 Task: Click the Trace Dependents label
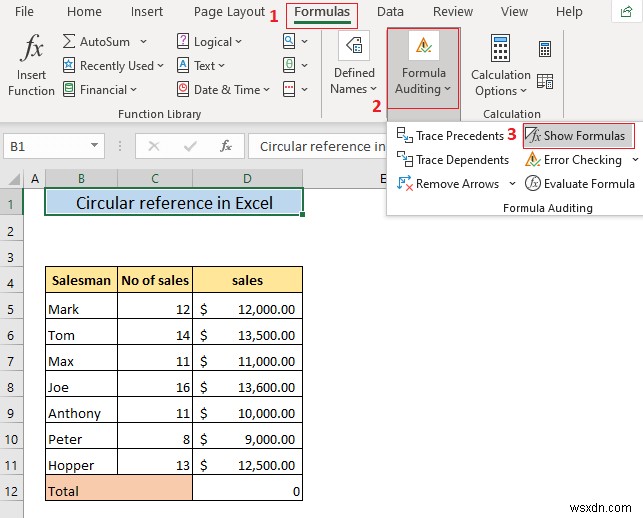462,160
